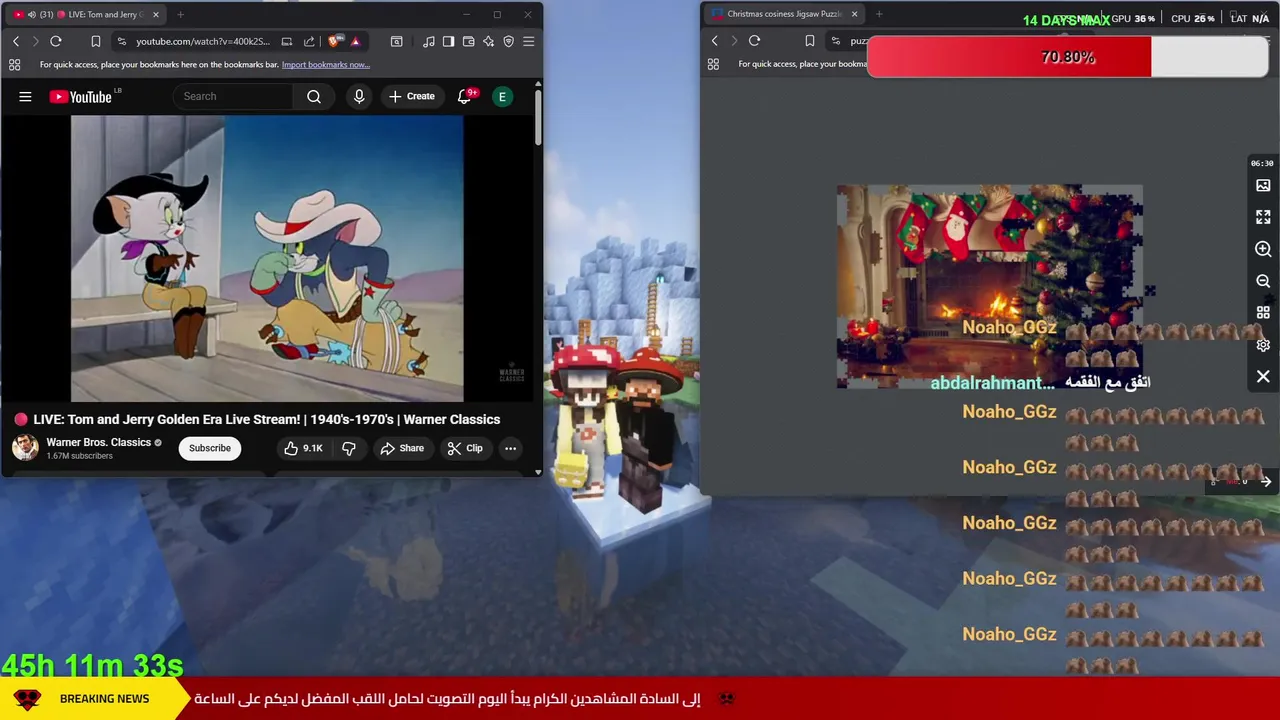Bookmark the puzzle page
The height and width of the screenshot is (720, 1280).
[x=809, y=41]
